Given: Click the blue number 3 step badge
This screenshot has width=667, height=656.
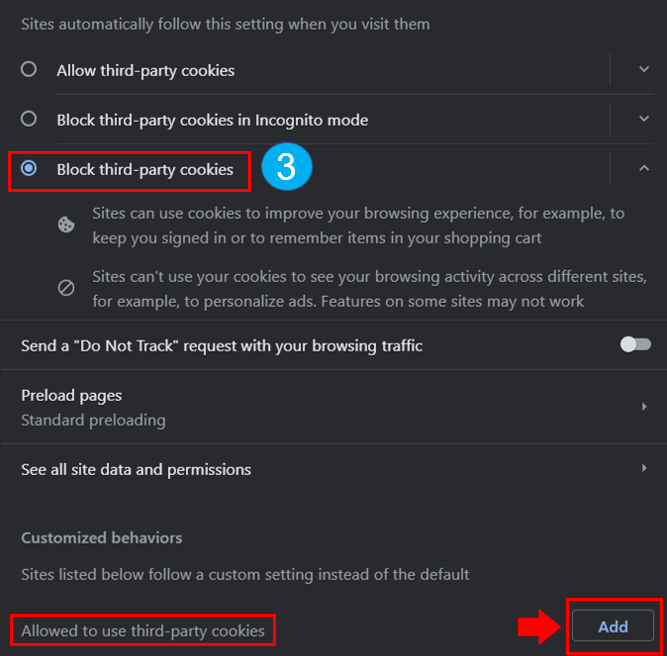Looking at the screenshot, I should (287, 166).
